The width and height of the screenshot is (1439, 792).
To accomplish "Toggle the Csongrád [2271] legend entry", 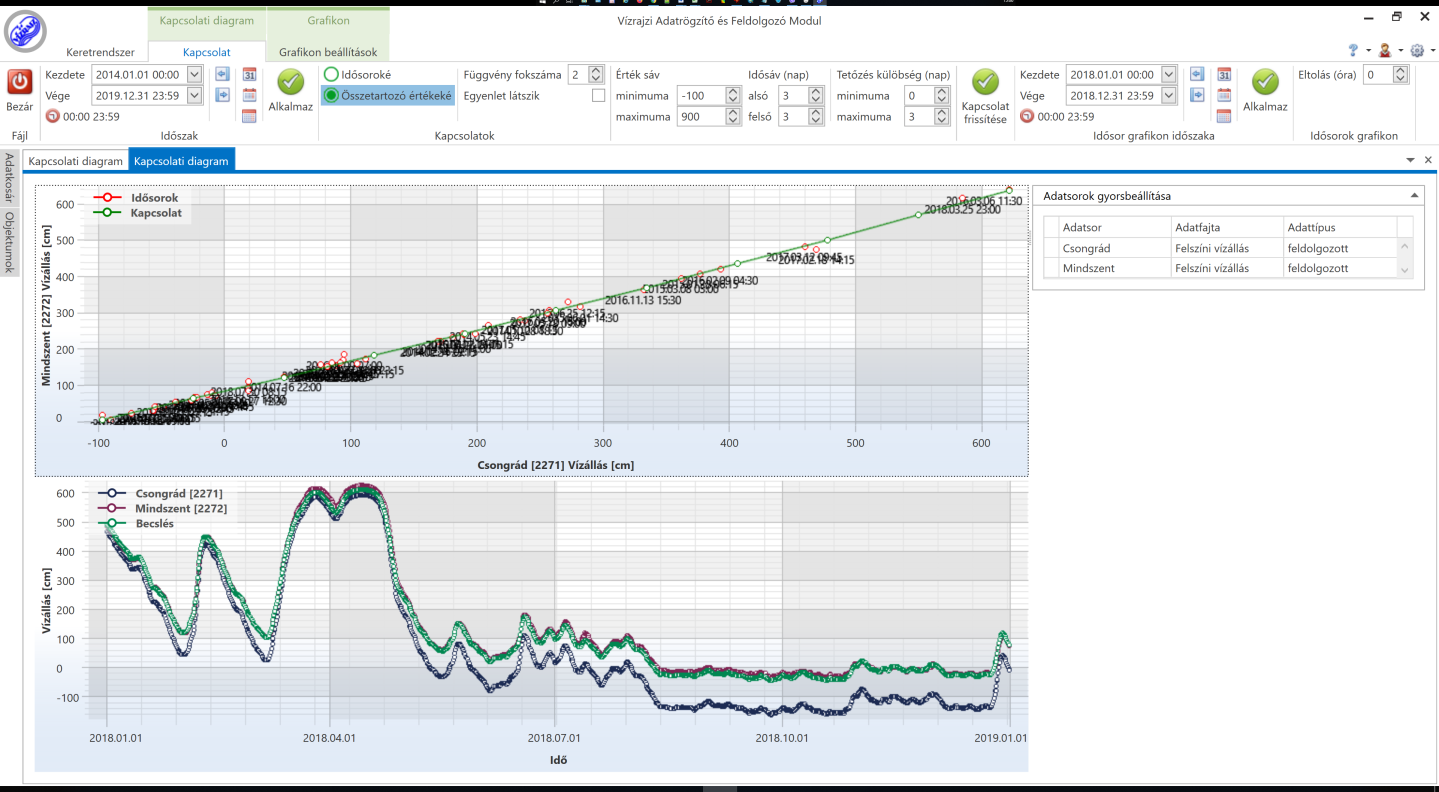I will tap(160, 493).
